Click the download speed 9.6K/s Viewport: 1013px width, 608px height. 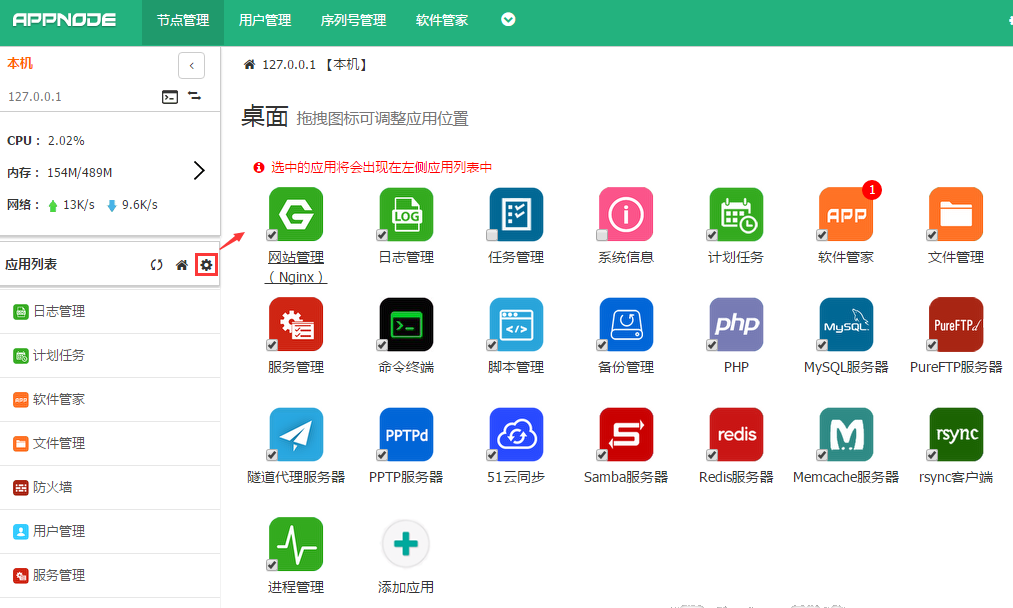click(x=140, y=205)
